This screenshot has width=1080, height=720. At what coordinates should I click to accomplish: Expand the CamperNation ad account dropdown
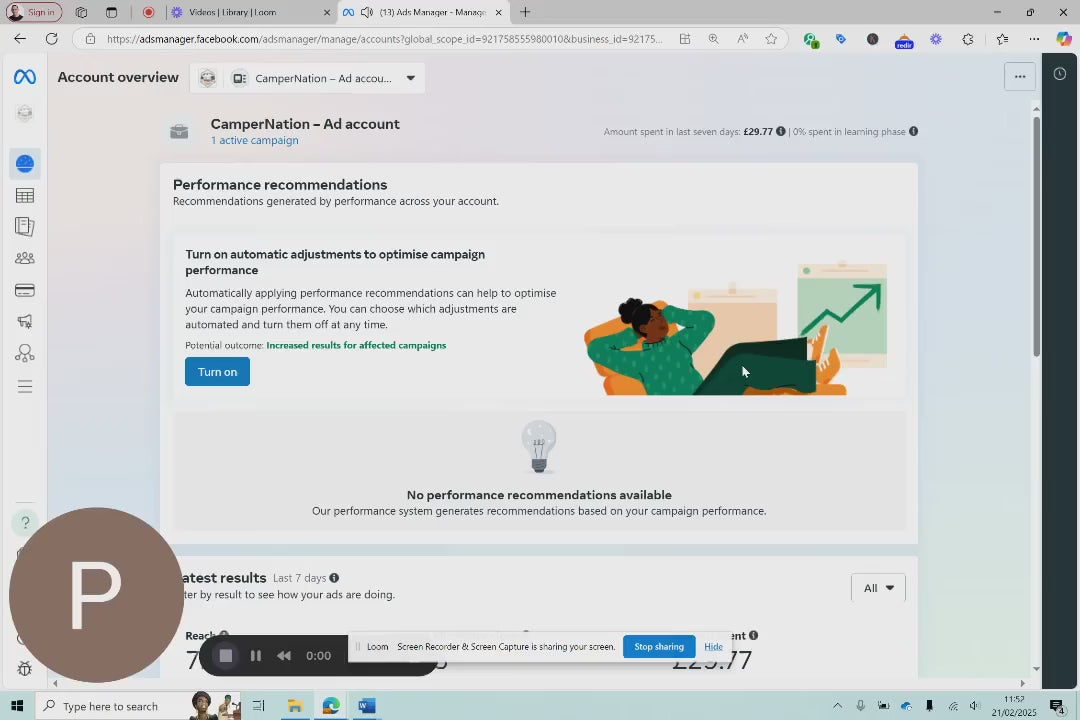(x=410, y=78)
